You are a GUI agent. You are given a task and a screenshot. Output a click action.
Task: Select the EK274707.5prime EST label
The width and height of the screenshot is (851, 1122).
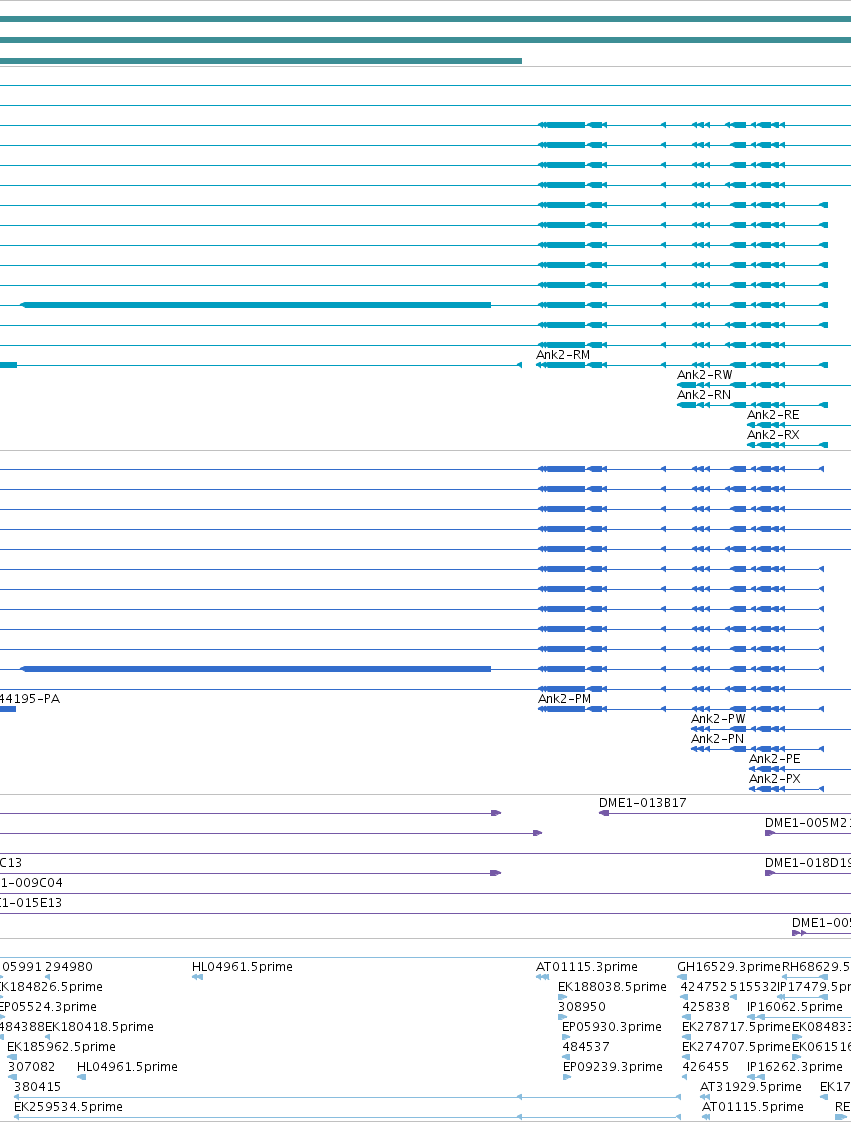coord(736,1048)
